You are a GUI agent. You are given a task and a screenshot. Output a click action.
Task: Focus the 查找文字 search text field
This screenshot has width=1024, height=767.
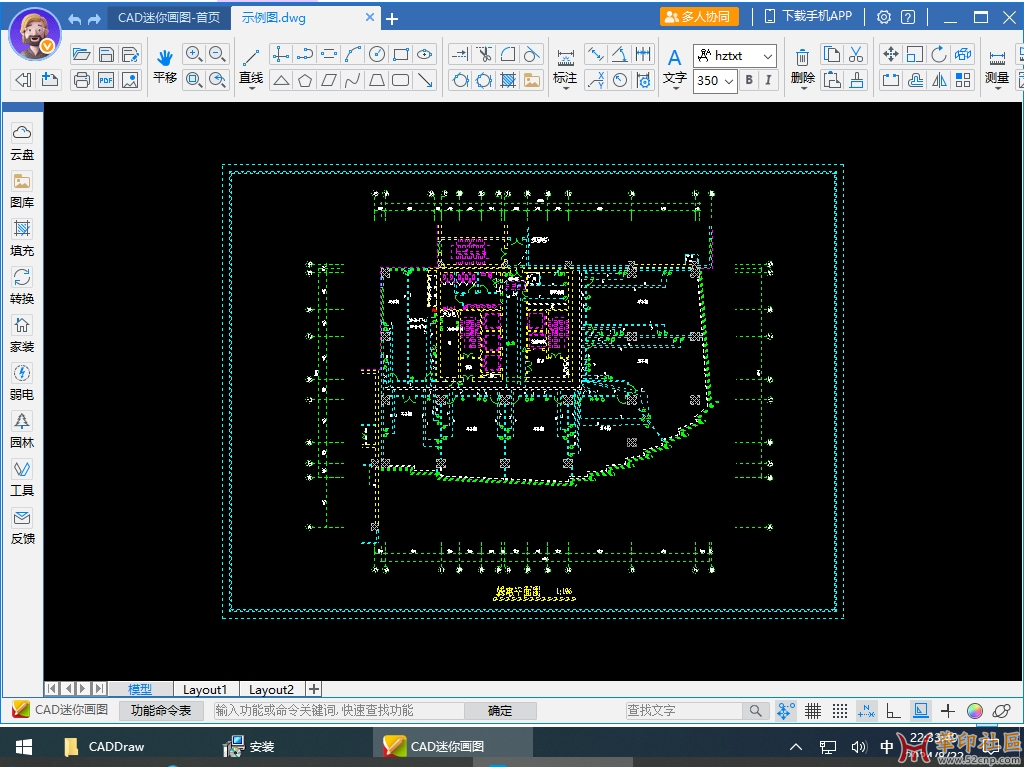[x=684, y=710]
